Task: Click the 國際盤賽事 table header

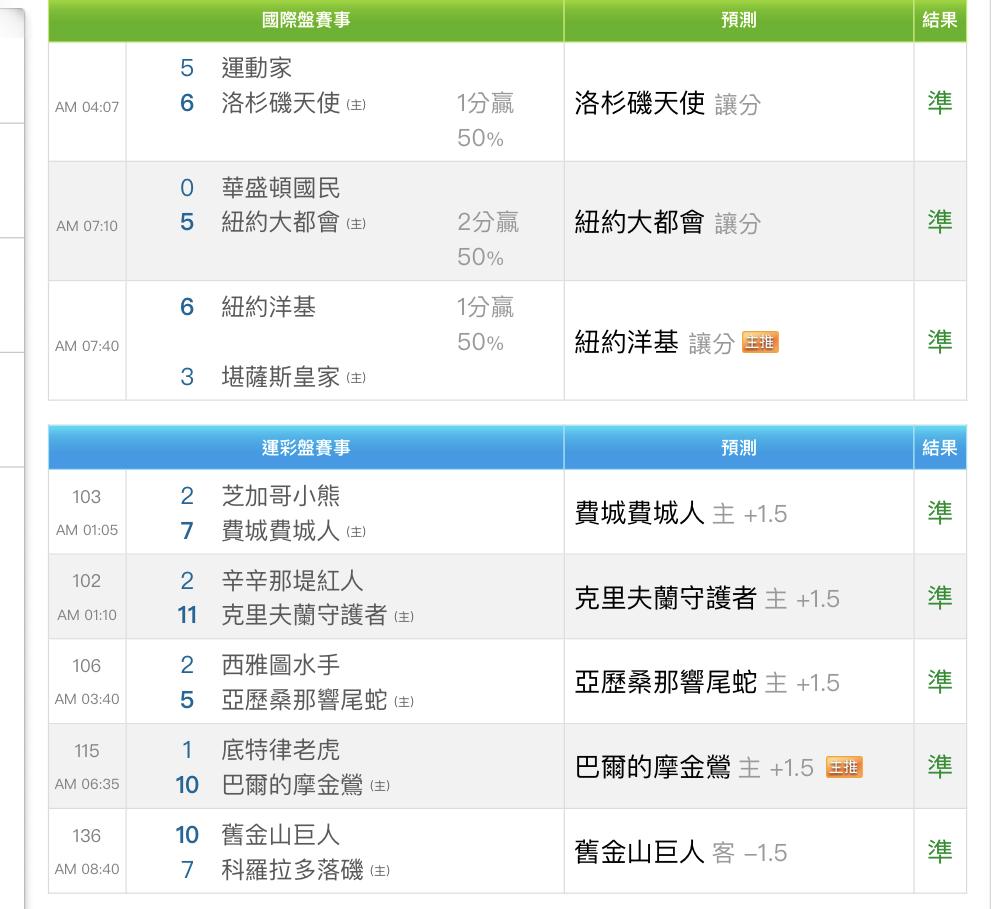Action: [306, 20]
